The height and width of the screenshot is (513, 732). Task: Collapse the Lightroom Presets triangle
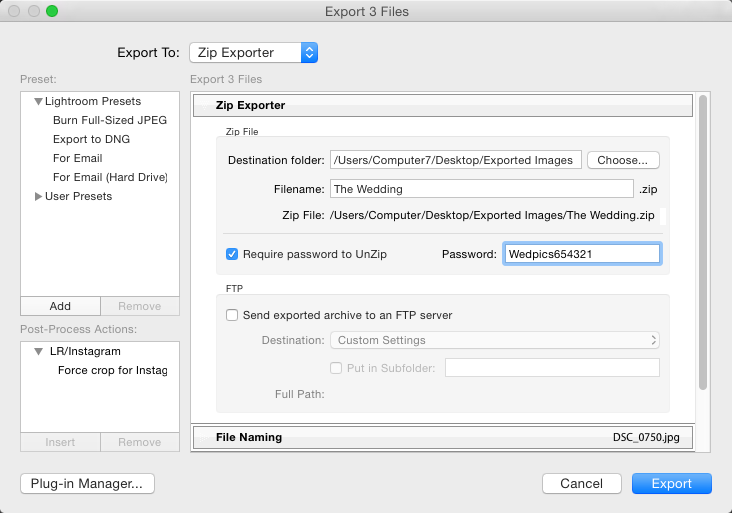(x=38, y=101)
